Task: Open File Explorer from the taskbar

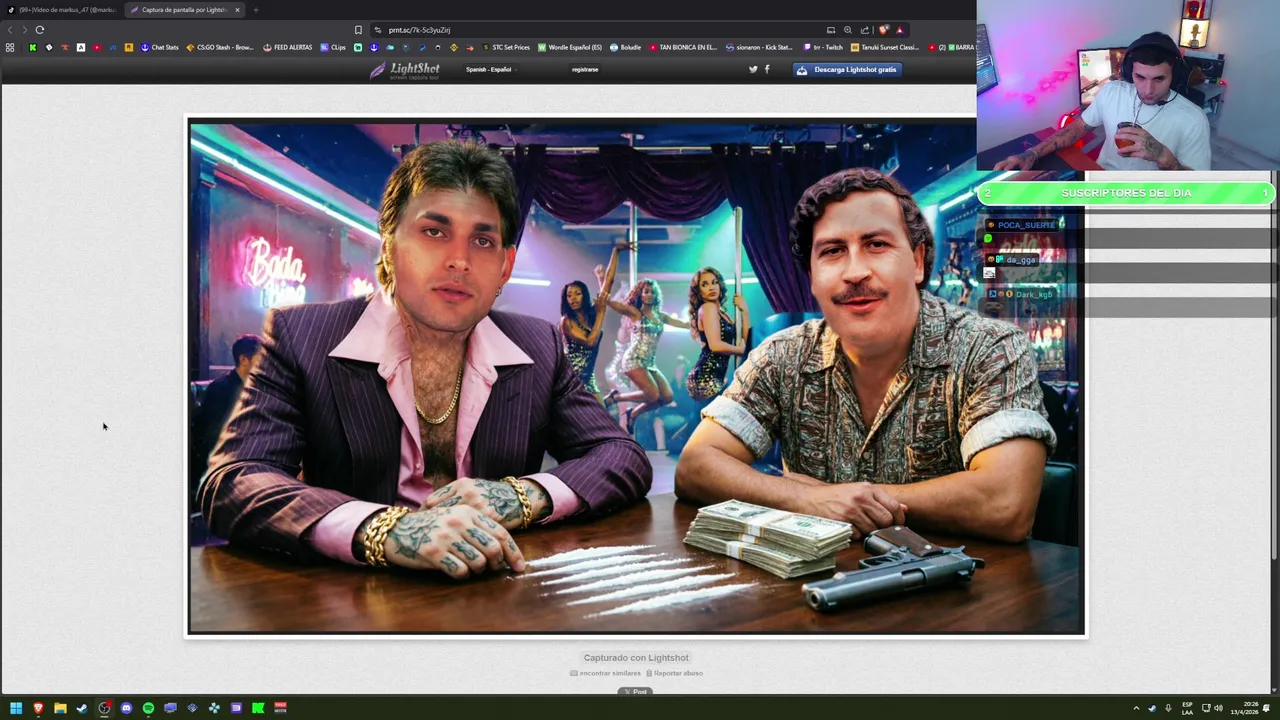Action: click(60, 708)
